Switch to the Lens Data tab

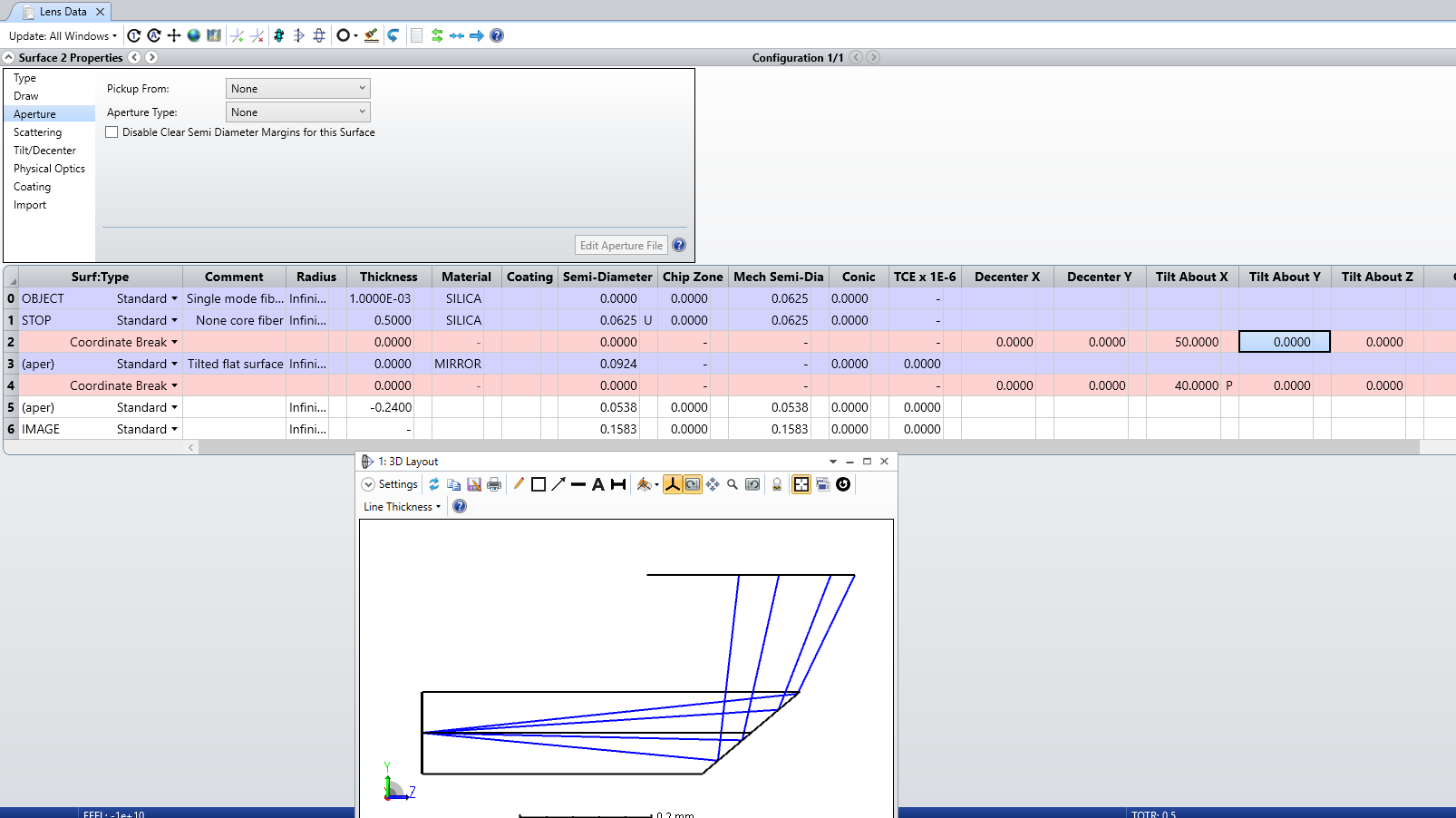[x=63, y=12]
